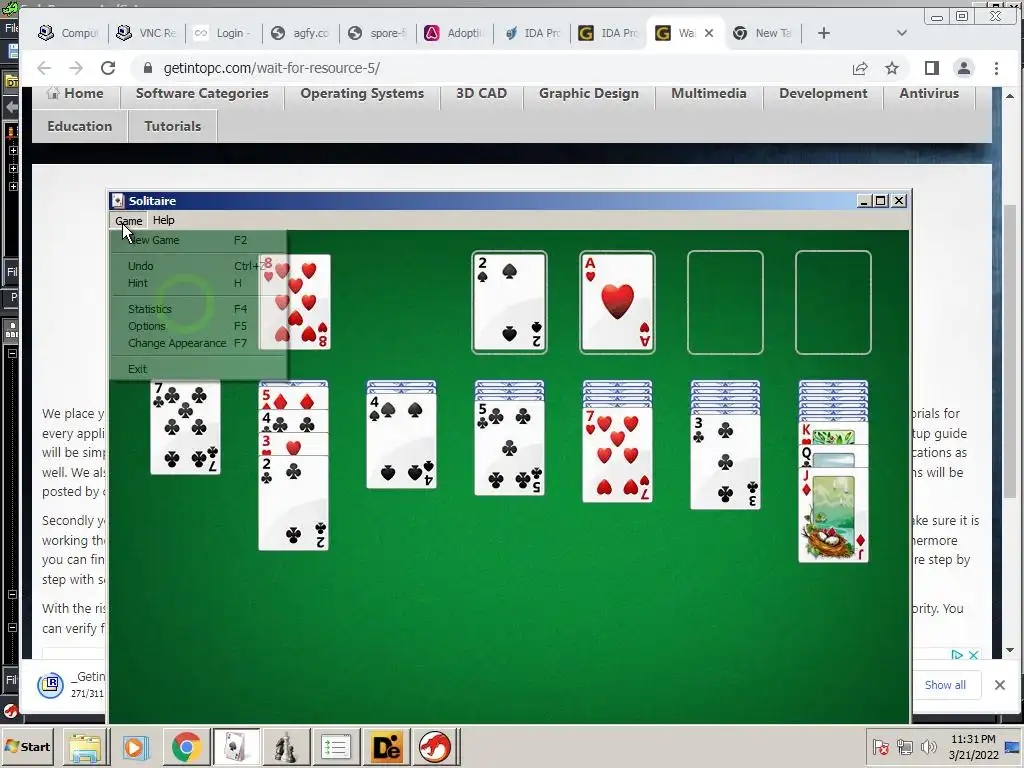Click the third empty foundation slot
The image size is (1024, 768).
725,302
